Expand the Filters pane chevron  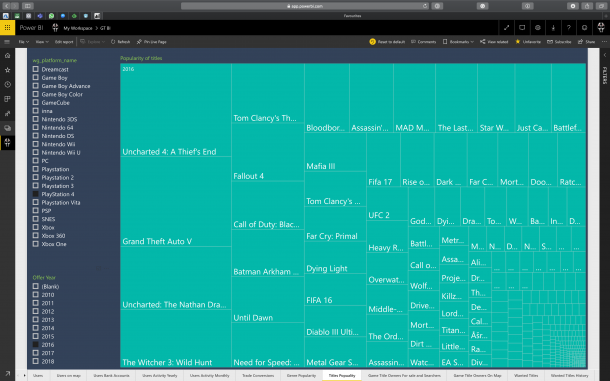pos(605,55)
